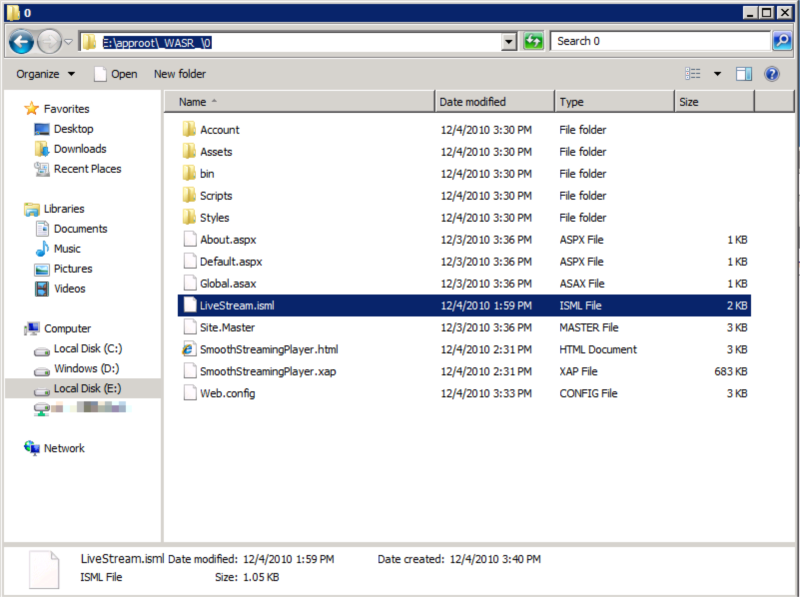Select Local Disk (C:) in navigation pane
This screenshot has height=597, width=800.
pyautogui.click(x=87, y=349)
